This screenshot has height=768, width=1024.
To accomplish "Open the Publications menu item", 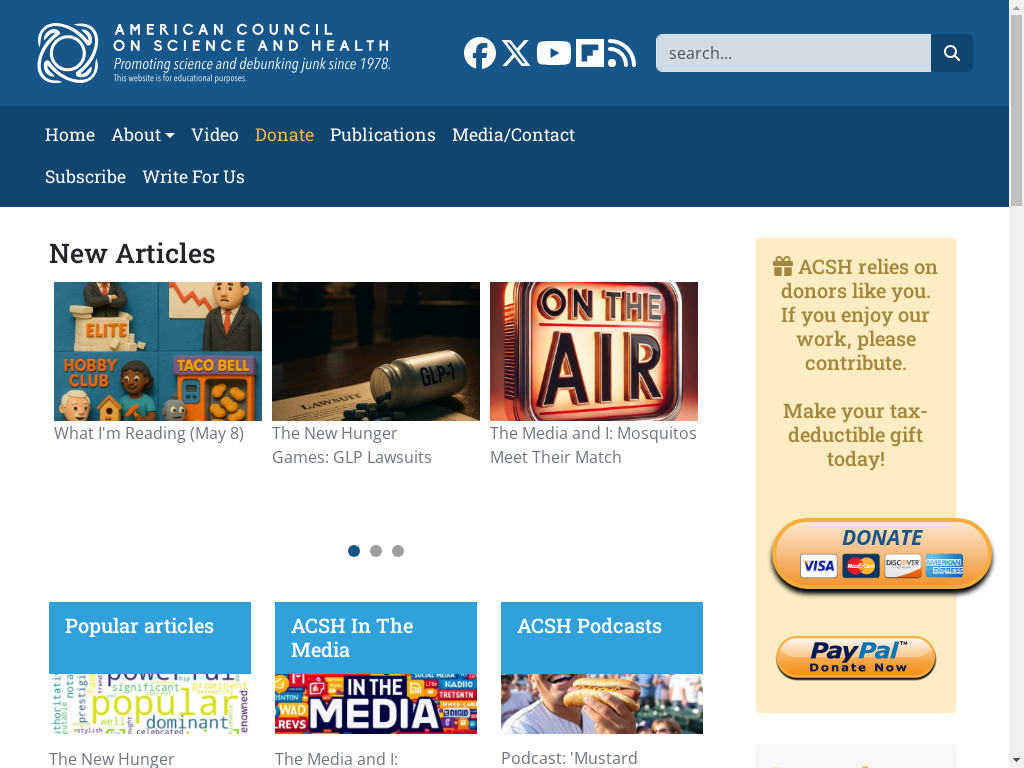I will [x=383, y=135].
